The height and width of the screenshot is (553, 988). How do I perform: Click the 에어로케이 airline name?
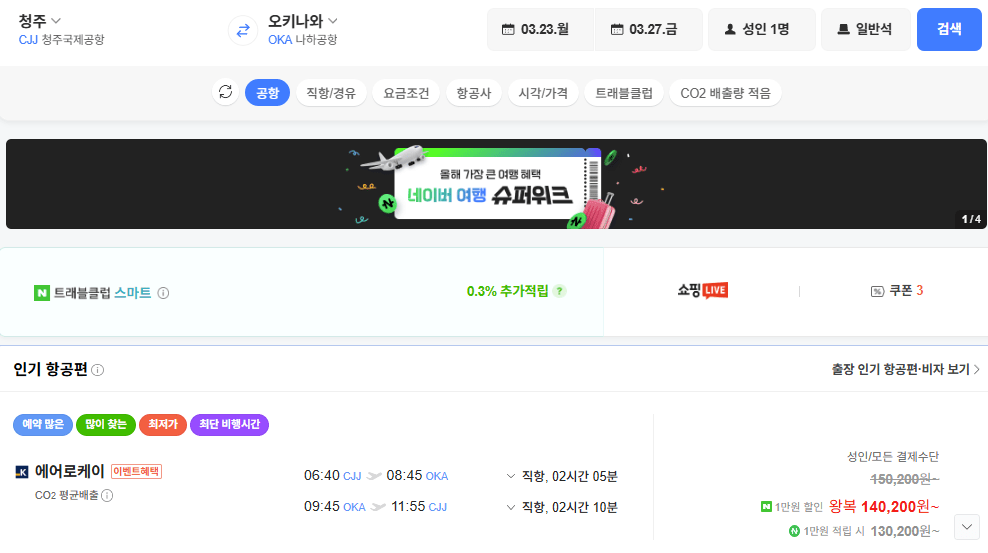[x=69, y=471]
